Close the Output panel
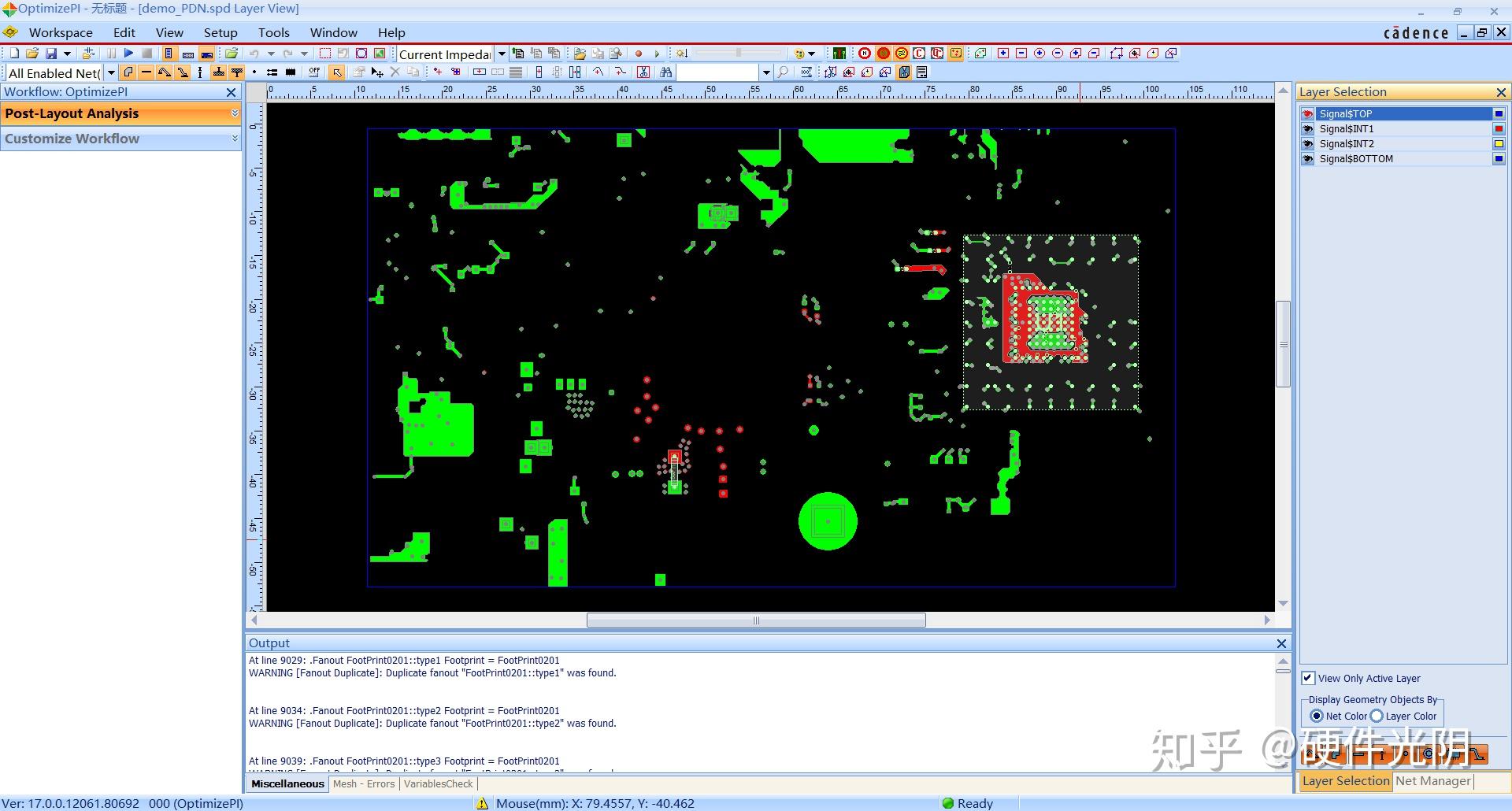Viewport: 1512px width, 811px height. (1281, 643)
